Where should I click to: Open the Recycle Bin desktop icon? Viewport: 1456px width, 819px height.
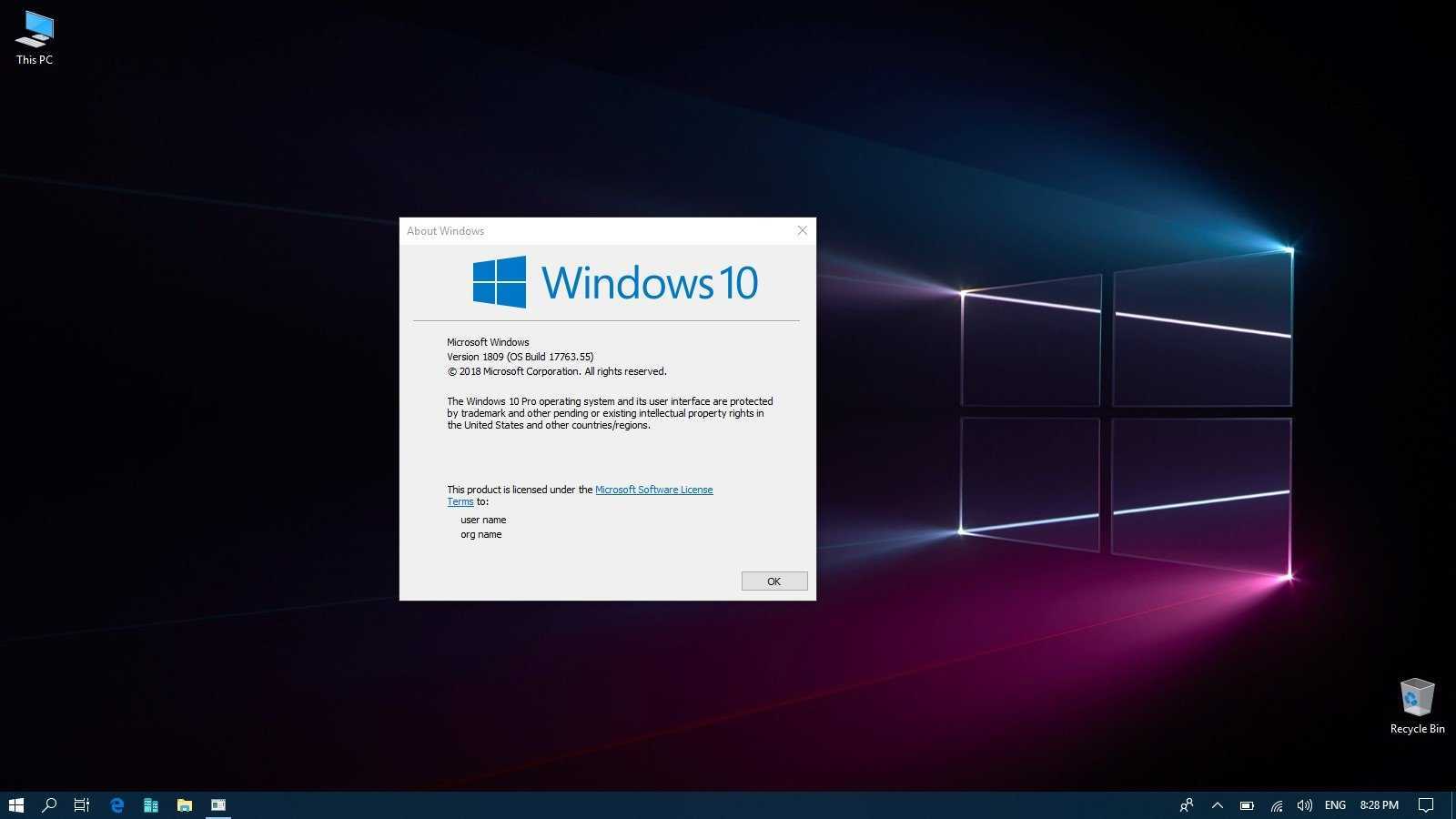[x=1417, y=706]
